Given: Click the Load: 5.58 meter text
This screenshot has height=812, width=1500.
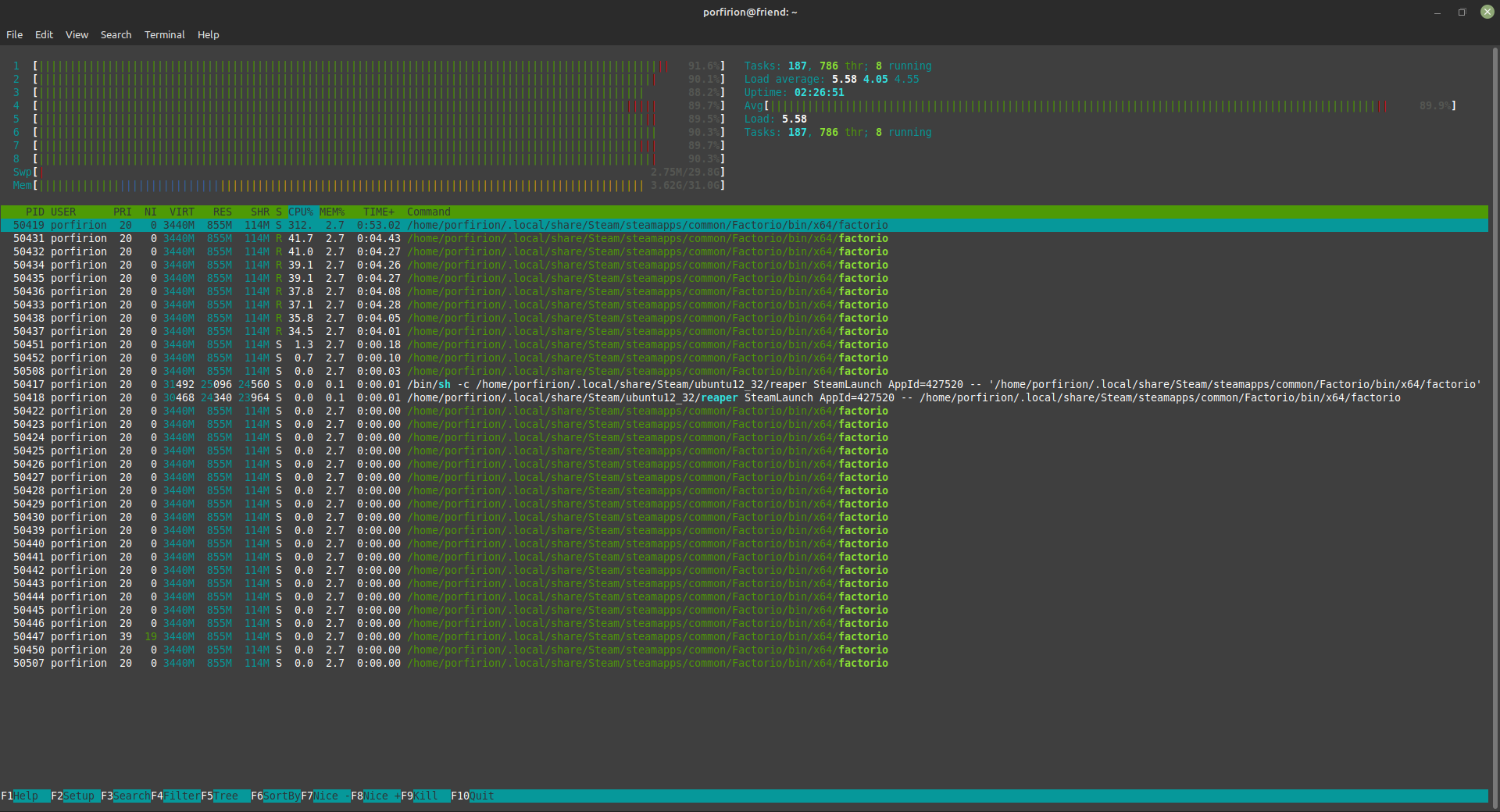Looking at the screenshot, I should pyautogui.click(x=775, y=119).
